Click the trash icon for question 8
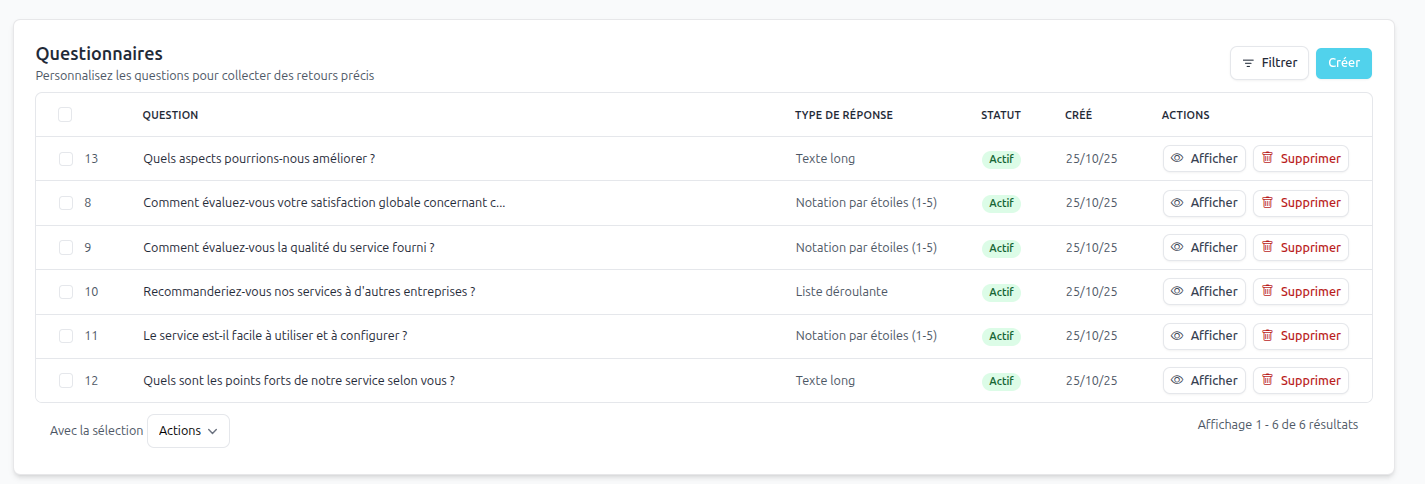The image size is (1425, 484). (x=1267, y=202)
